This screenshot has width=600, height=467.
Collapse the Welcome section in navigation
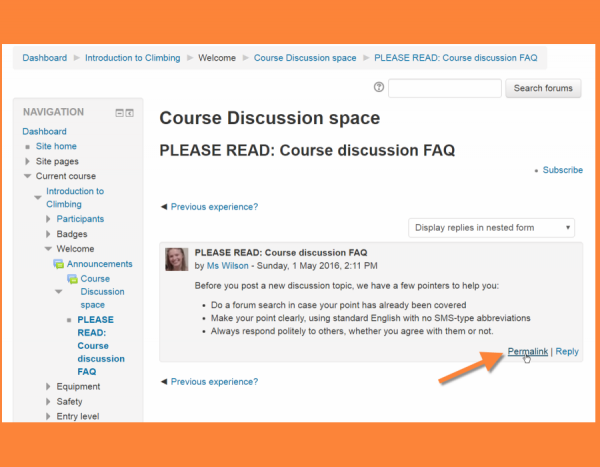coord(48,249)
